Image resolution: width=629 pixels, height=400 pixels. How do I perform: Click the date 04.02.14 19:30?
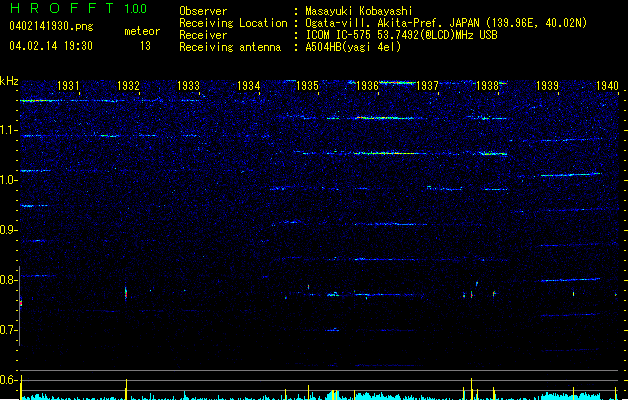point(51,46)
